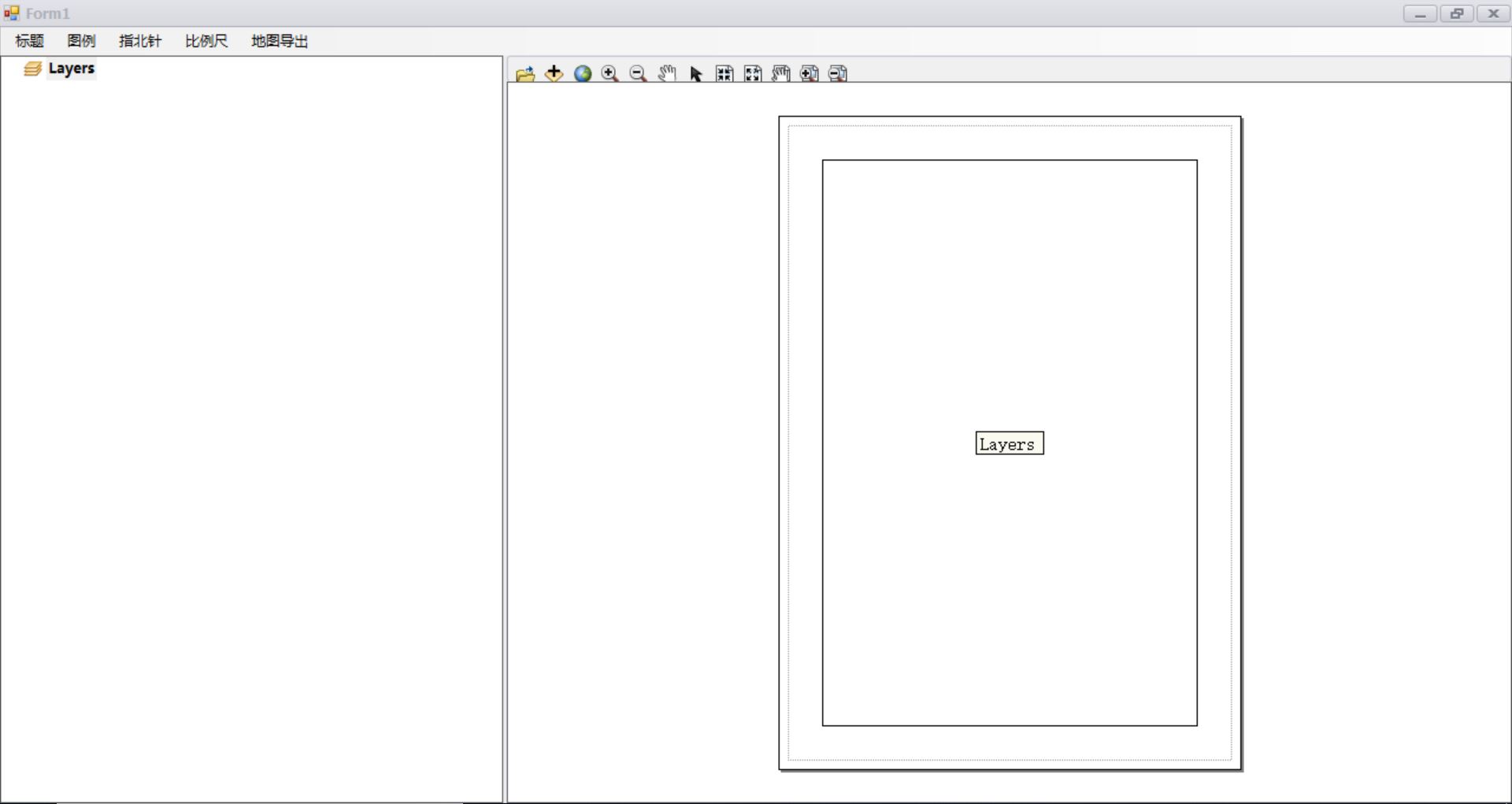Close the Form1 window

[x=1493, y=13]
